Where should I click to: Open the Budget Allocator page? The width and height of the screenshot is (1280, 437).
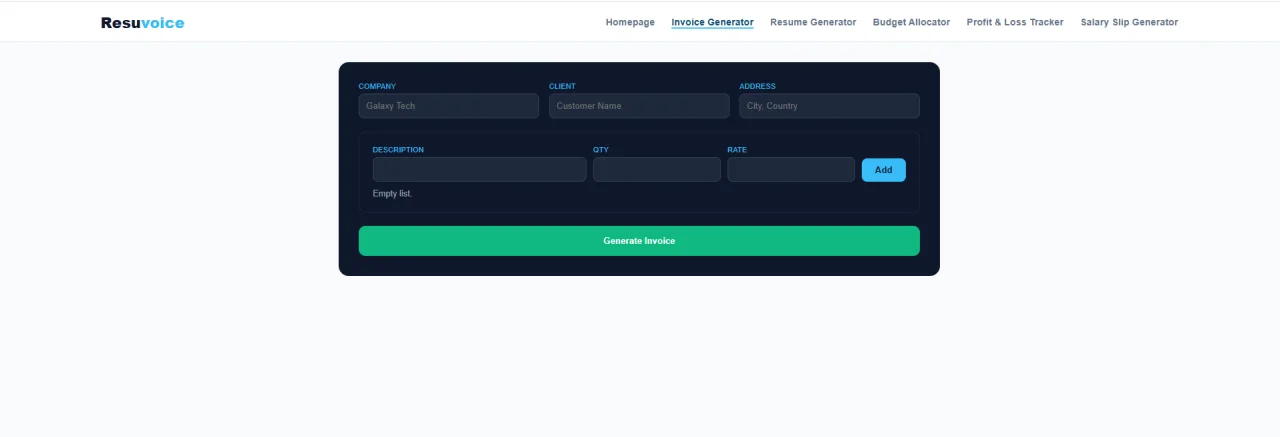pos(911,22)
